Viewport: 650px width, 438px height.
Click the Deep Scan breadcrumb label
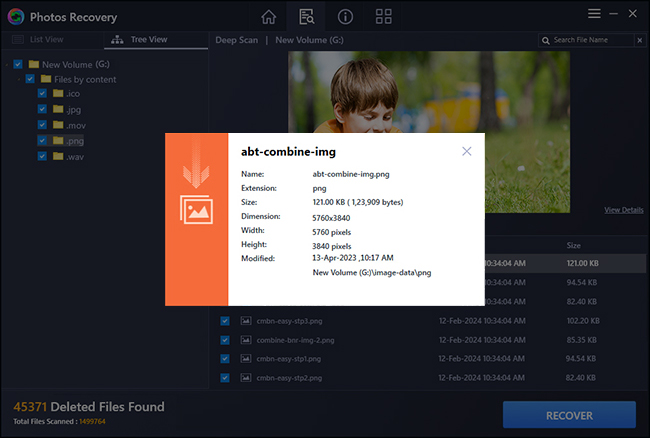pos(236,40)
